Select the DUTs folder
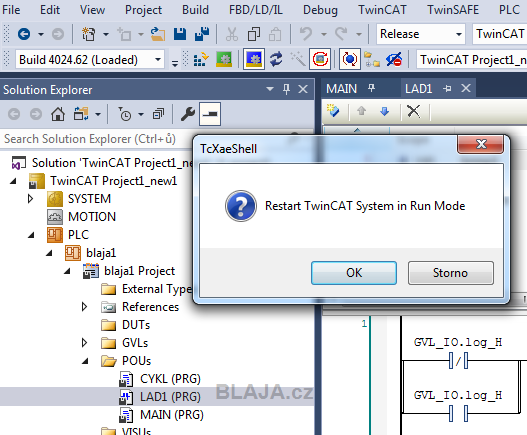 [x=136, y=325]
